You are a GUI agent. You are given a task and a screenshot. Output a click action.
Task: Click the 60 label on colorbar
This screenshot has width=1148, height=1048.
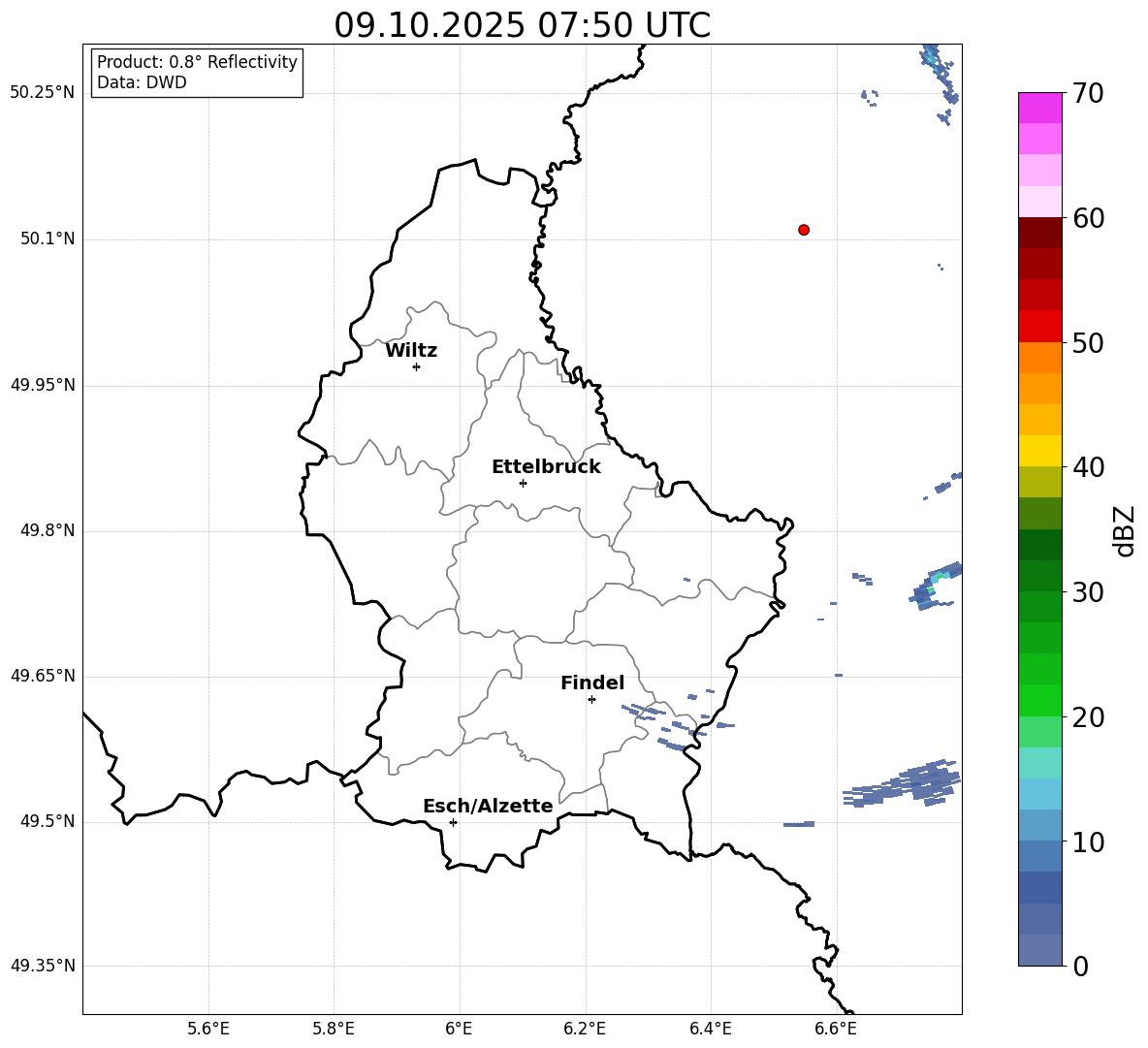(x=1088, y=218)
